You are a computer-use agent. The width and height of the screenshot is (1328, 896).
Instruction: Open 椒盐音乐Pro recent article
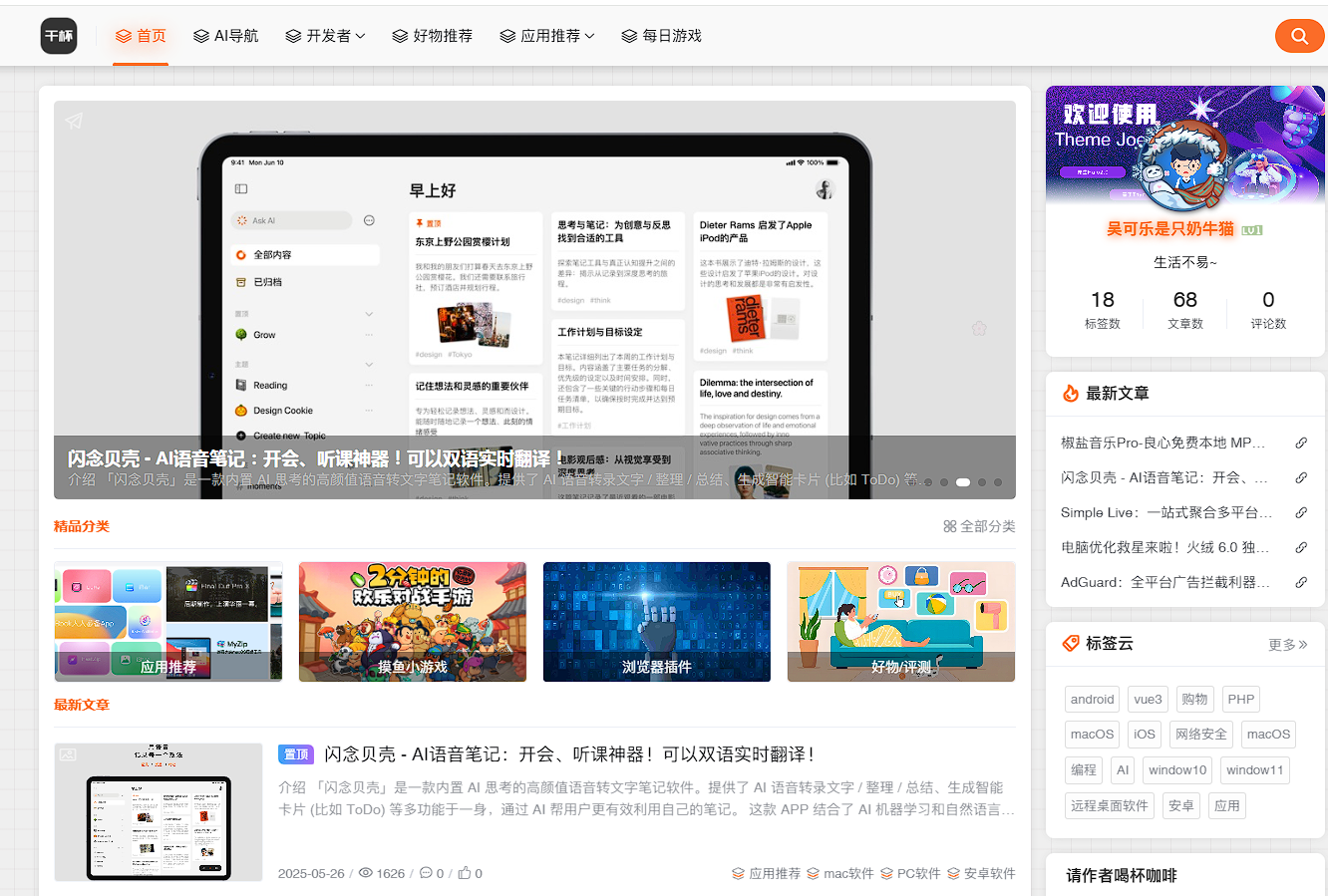tap(1163, 443)
